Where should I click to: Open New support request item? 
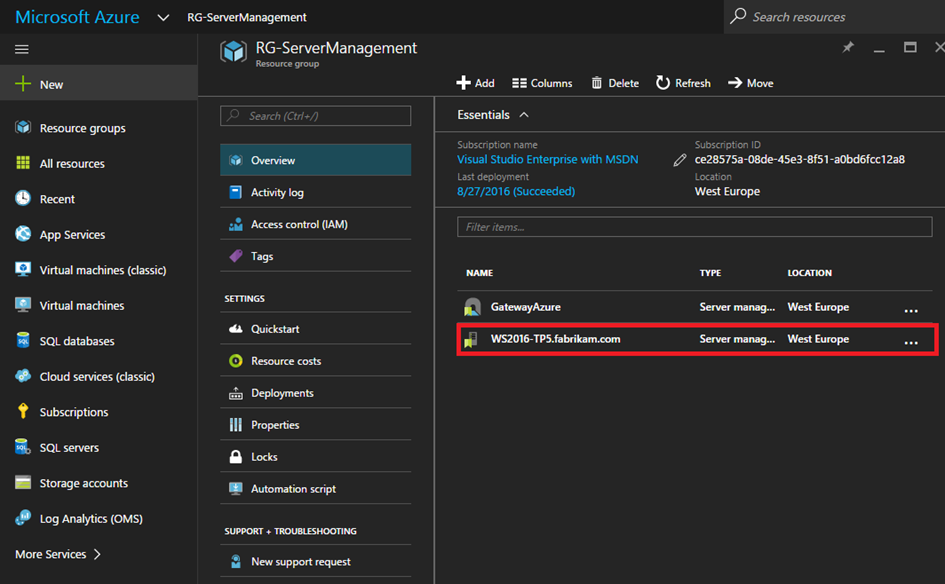pyautogui.click(x=315, y=561)
